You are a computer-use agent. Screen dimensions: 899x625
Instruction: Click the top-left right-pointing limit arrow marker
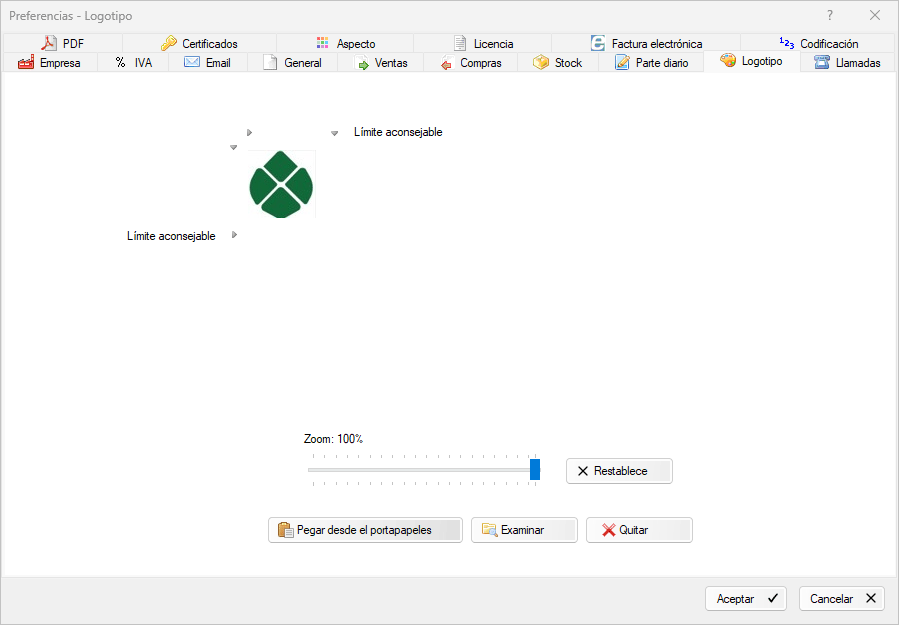249,132
